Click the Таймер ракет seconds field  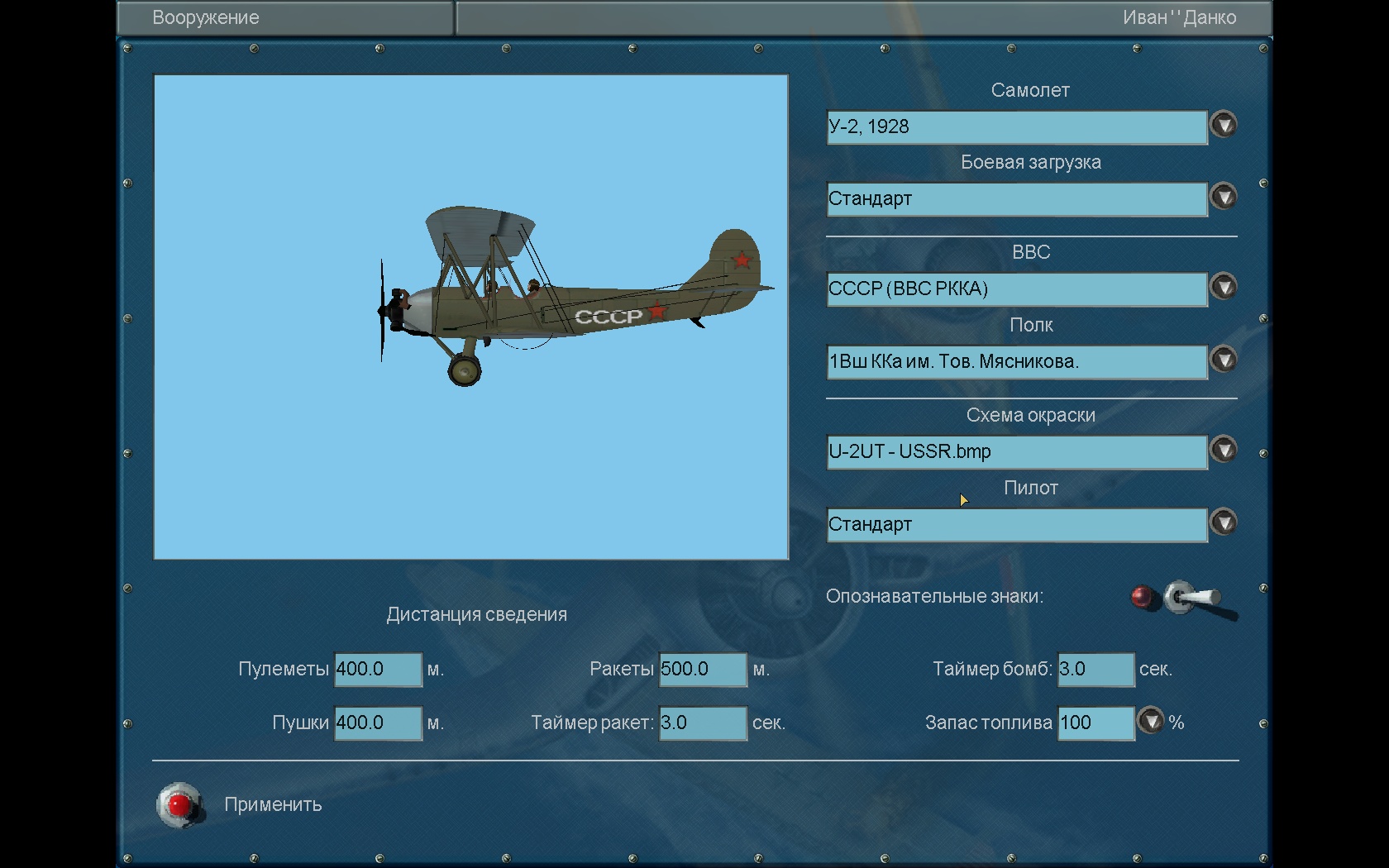point(703,723)
